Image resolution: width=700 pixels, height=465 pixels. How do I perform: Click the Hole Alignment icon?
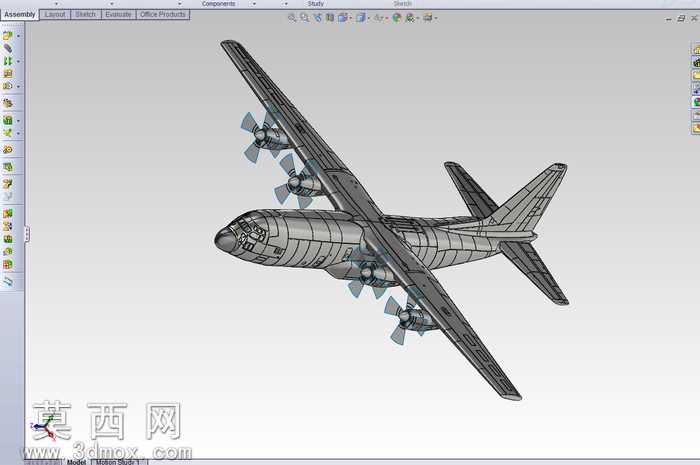8,239
